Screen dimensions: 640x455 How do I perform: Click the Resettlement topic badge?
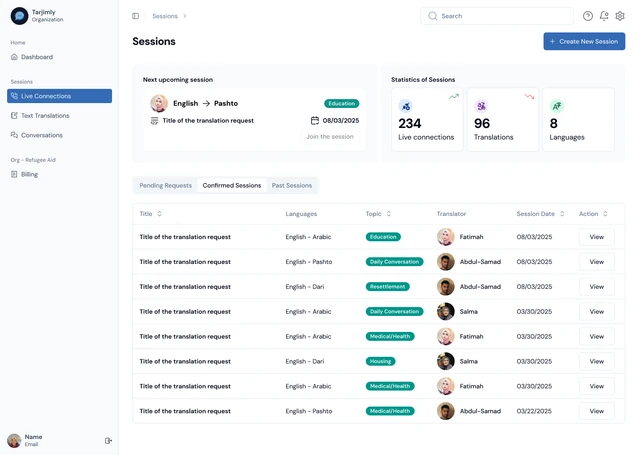(x=387, y=287)
